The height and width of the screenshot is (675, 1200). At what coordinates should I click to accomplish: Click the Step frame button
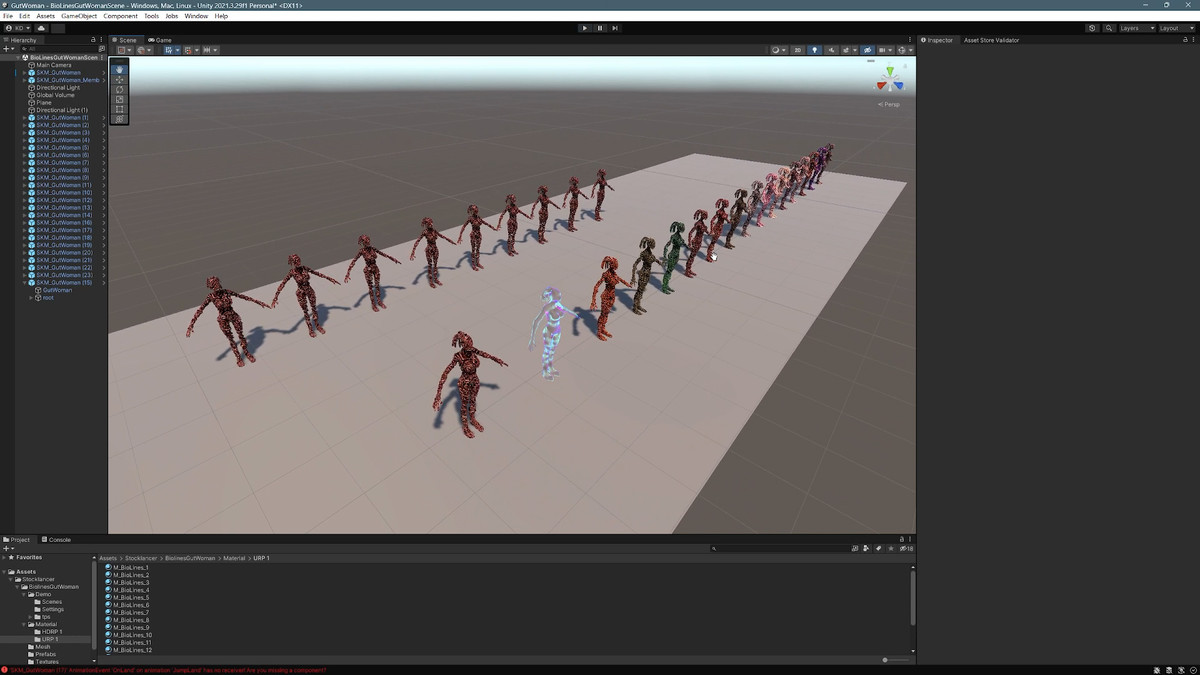click(x=615, y=28)
